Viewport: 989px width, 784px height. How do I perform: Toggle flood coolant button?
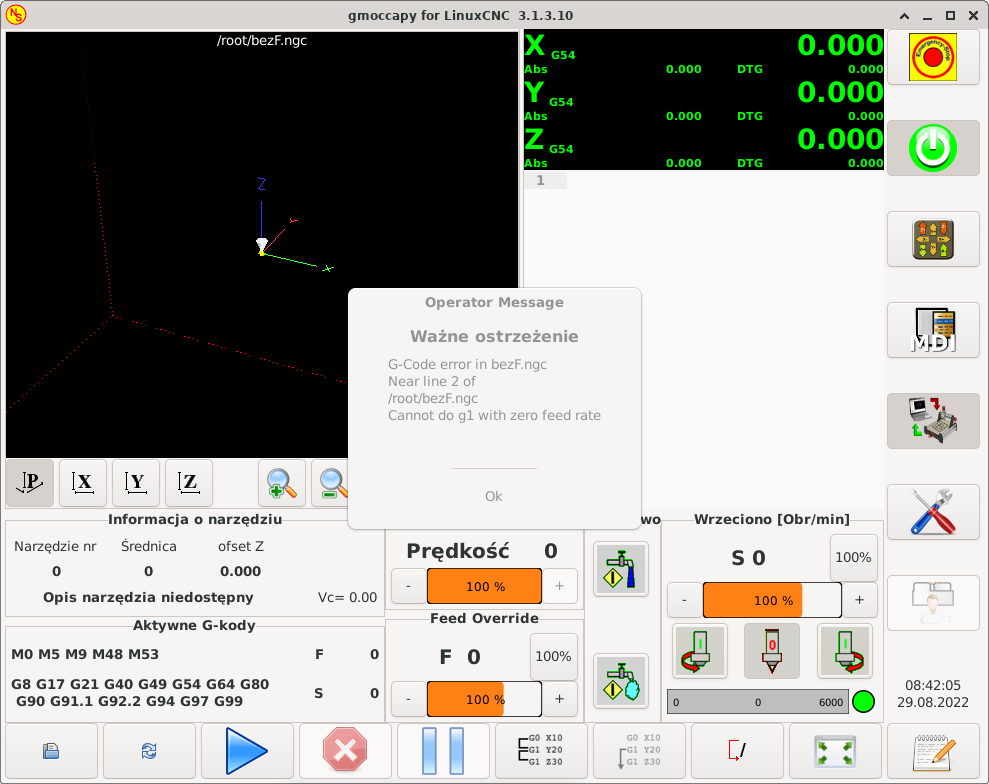(621, 569)
